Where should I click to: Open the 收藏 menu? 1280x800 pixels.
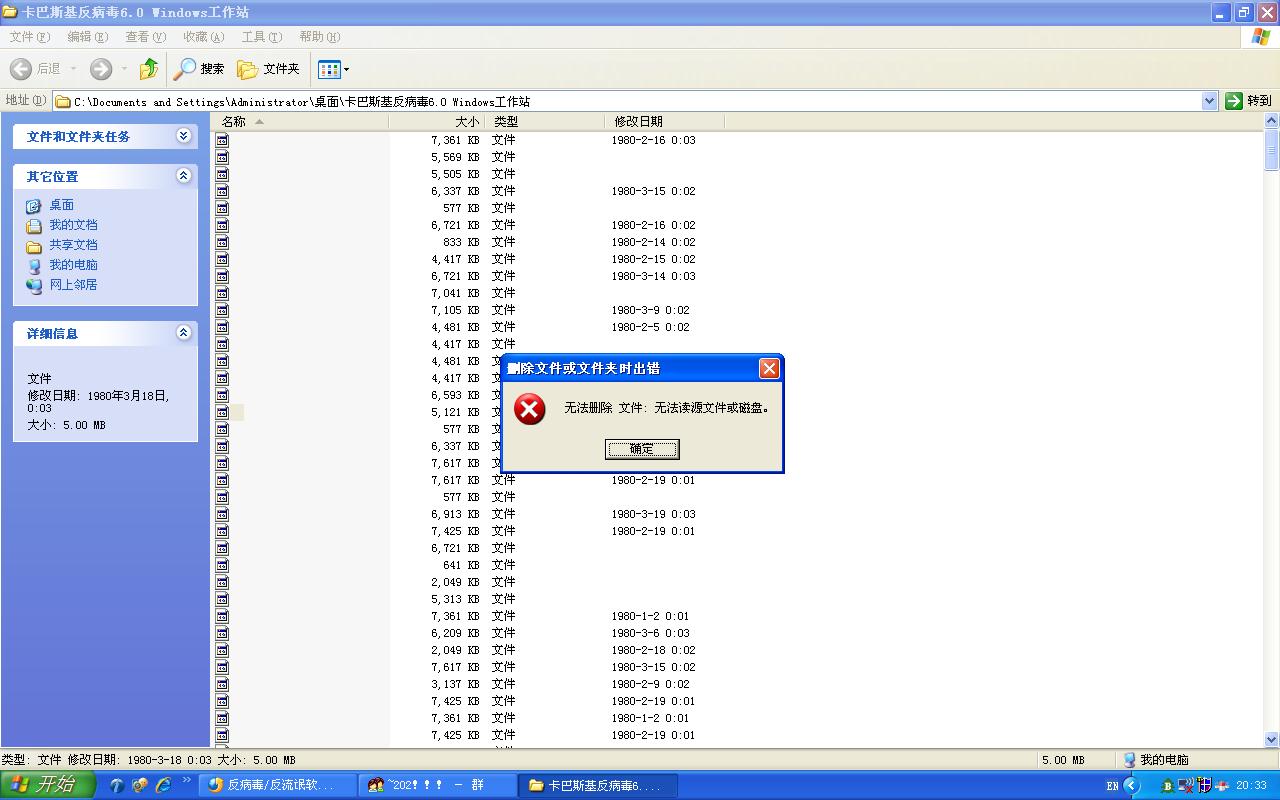click(x=203, y=37)
